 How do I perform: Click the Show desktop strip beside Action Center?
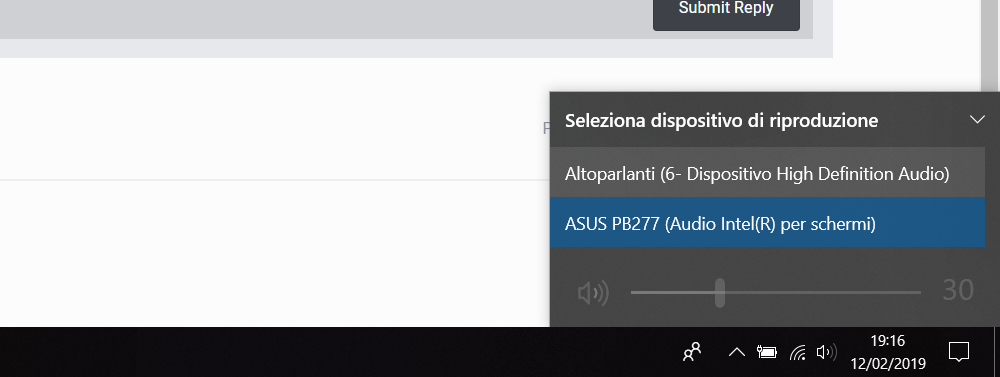tap(997, 352)
